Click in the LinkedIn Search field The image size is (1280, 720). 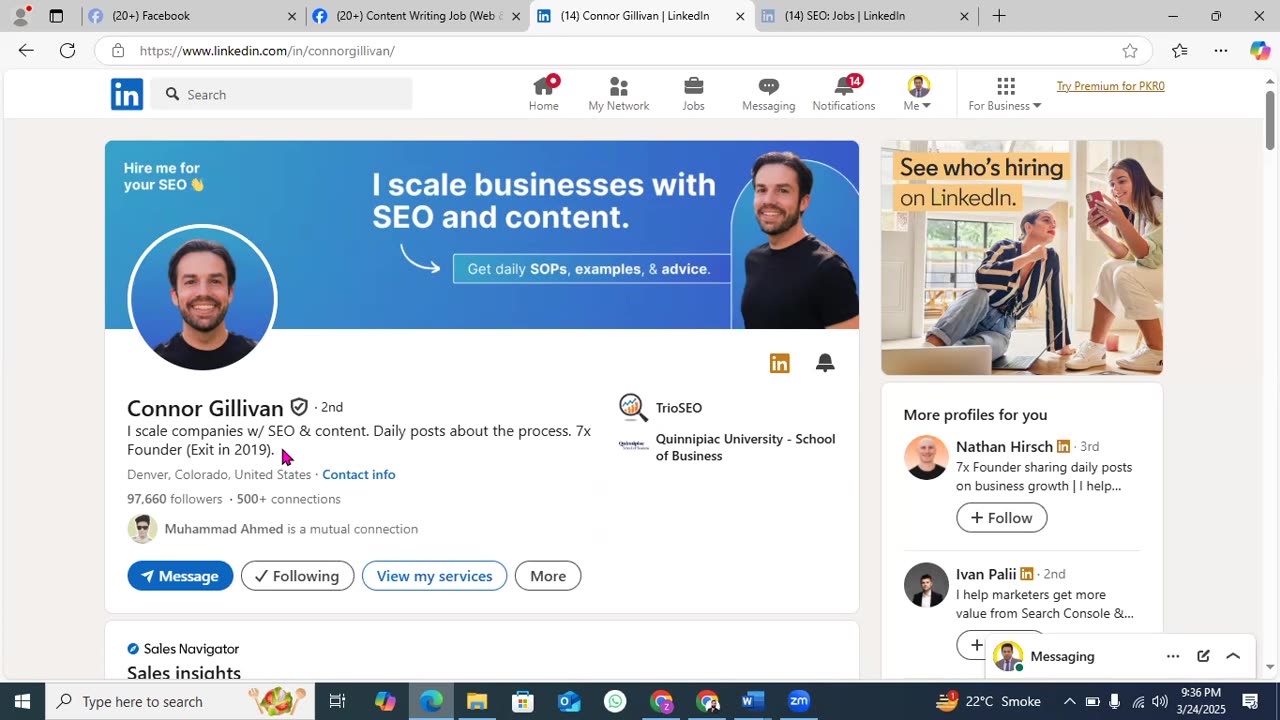point(282,94)
